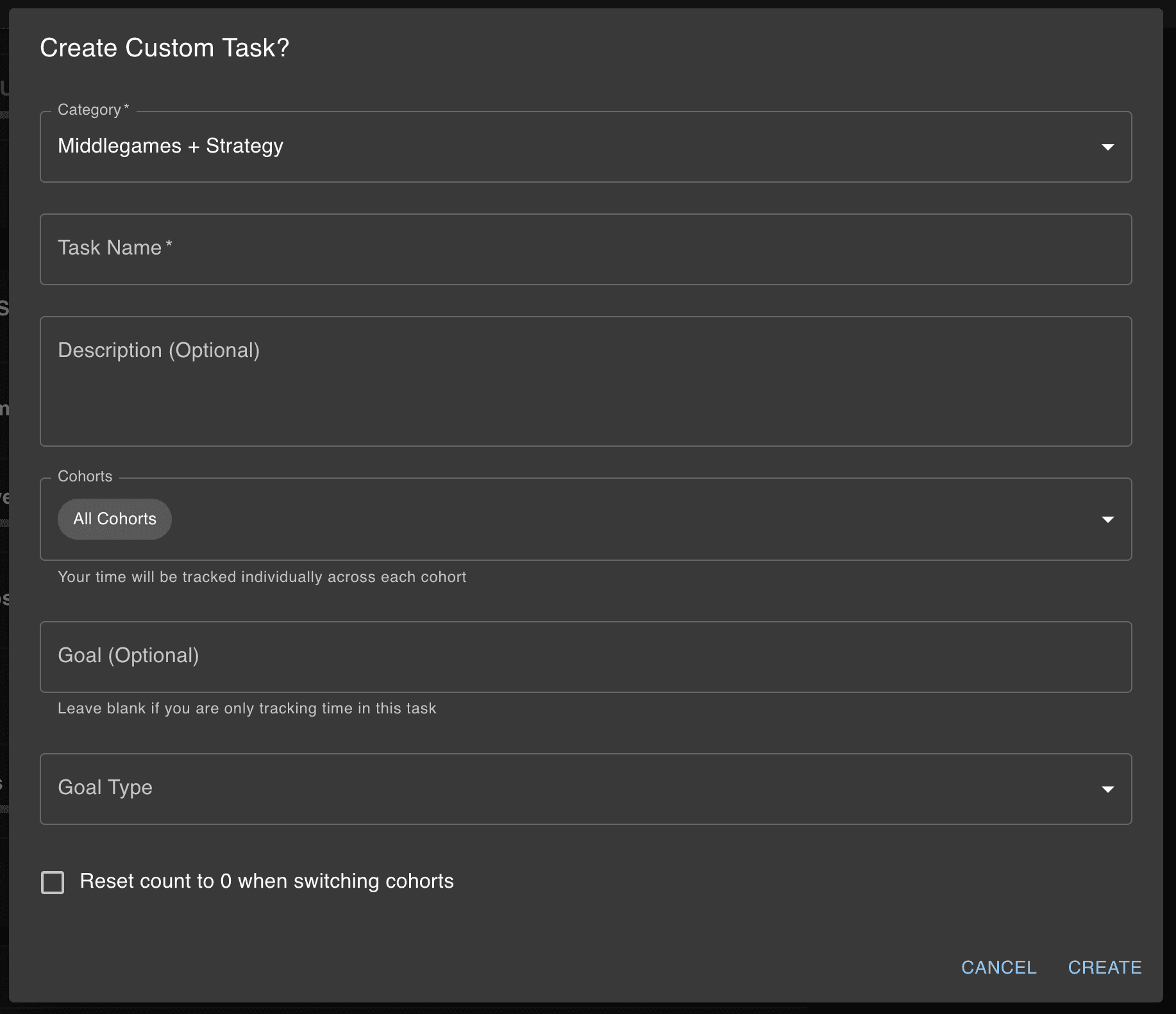Screen dimensions: 1176x1014
Task: Open the Cohorts multi-select dropdown
Action: (585, 519)
